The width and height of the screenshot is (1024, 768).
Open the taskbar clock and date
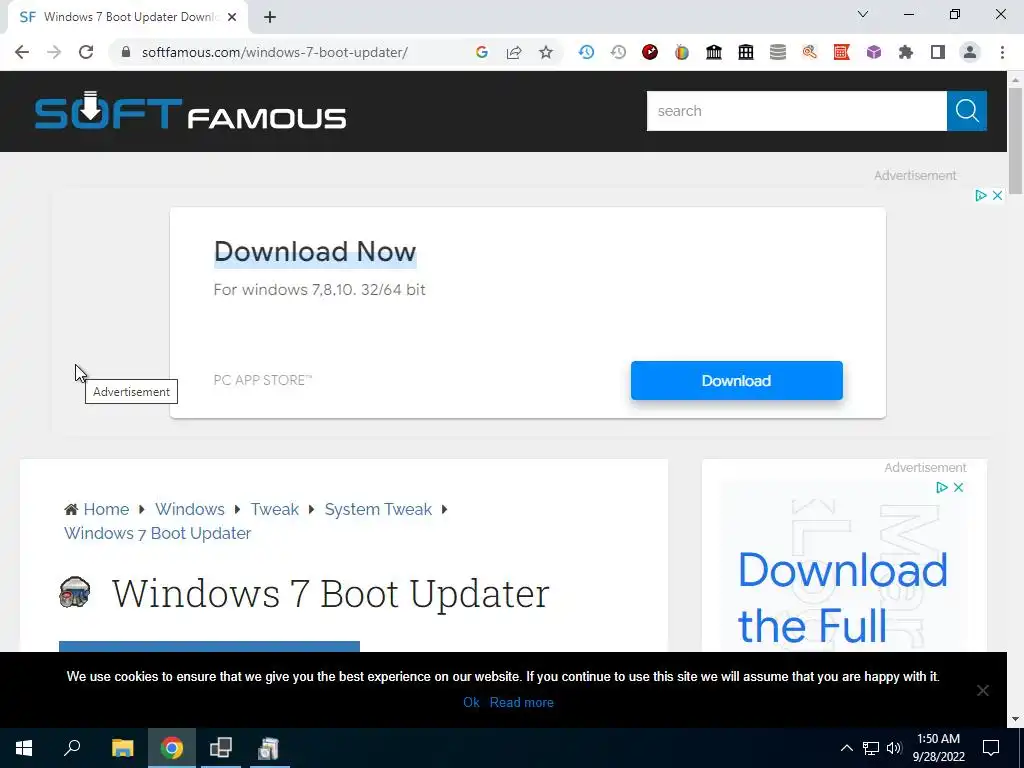click(938, 748)
